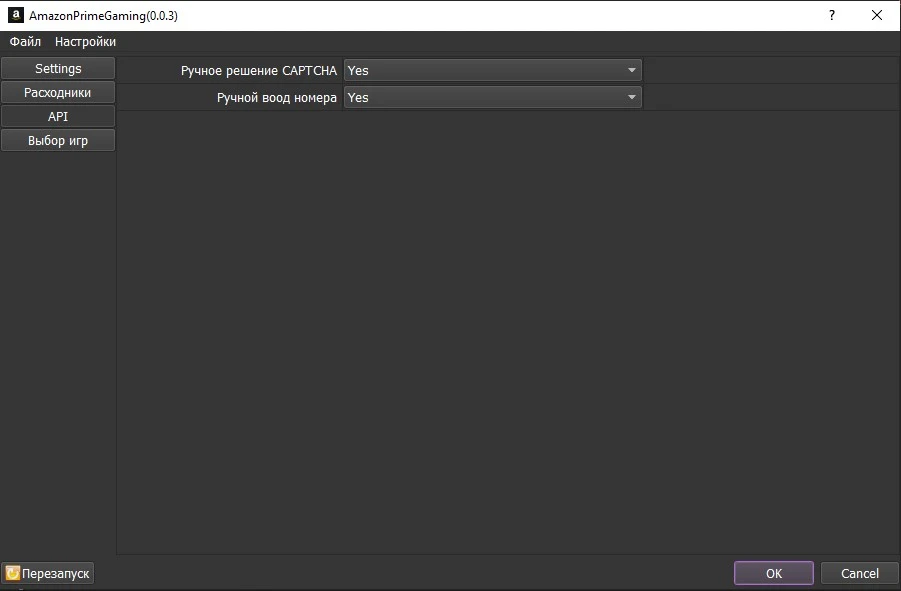Image resolution: width=901 pixels, height=591 pixels.
Task: Expand the Ручной ввод номера dropdown
Action: (x=492, y=97)
